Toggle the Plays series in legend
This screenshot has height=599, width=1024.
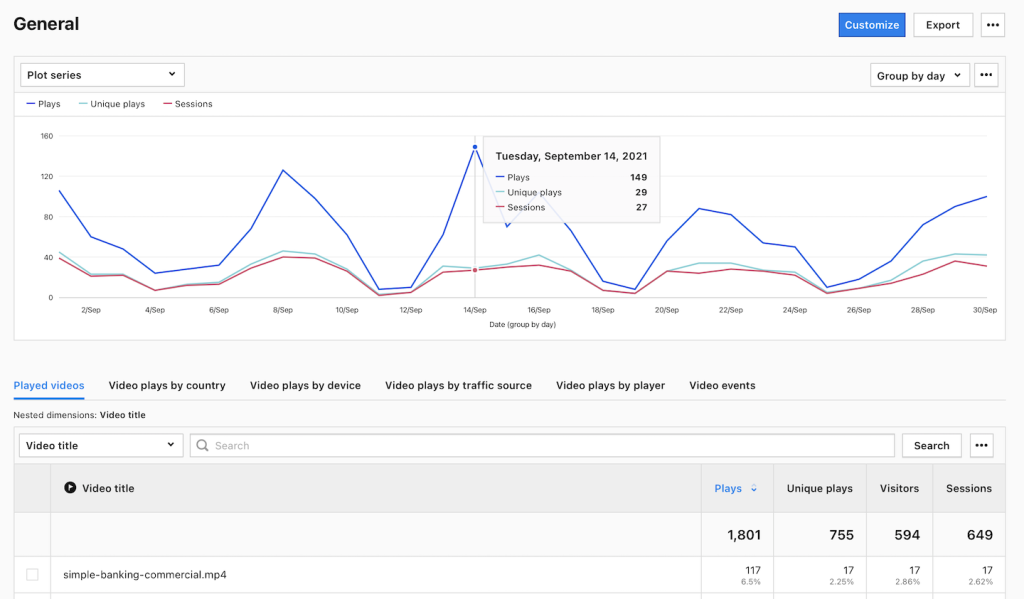point(43,104)
